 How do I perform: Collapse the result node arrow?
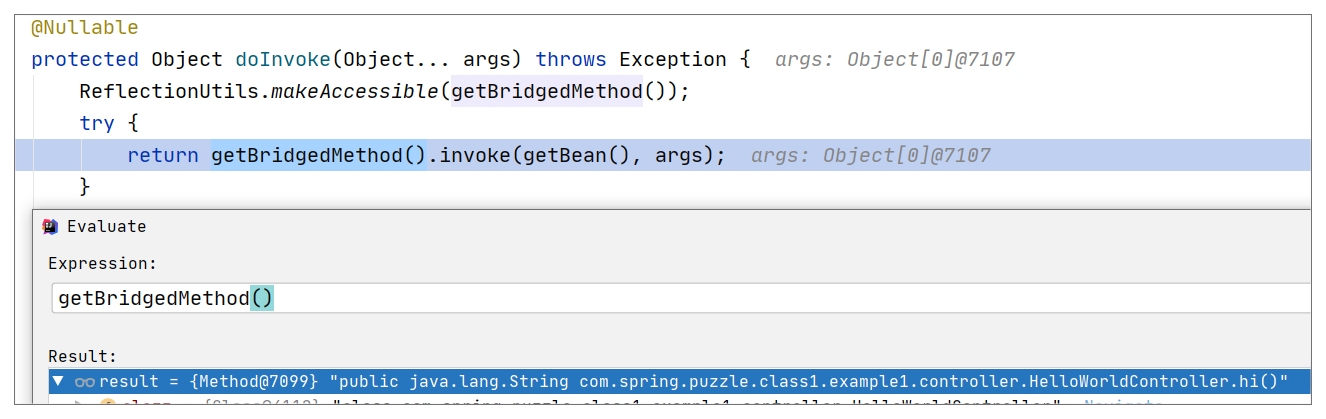(58, 382)
